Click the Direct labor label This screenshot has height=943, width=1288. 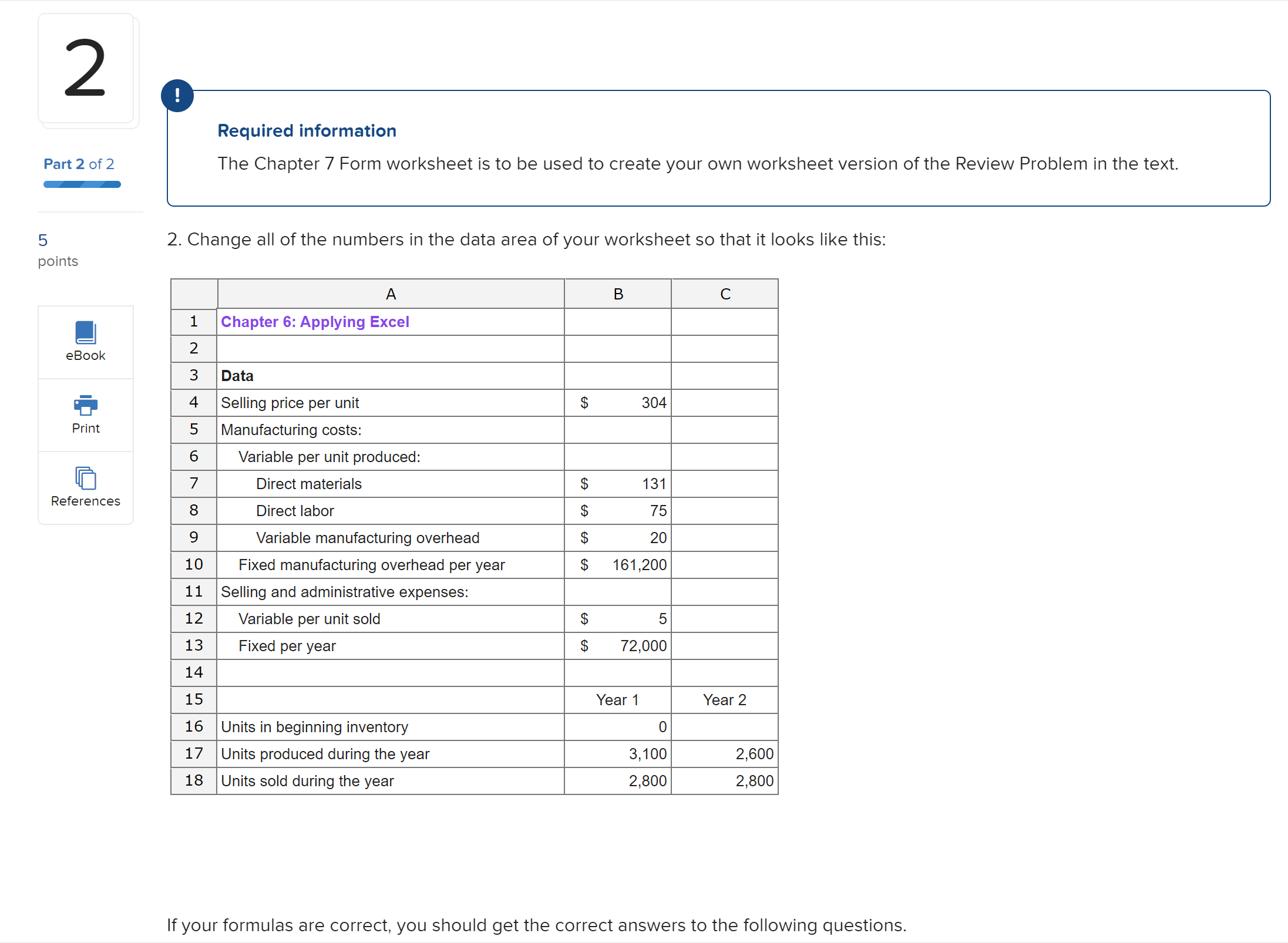[x=295, y=511]
